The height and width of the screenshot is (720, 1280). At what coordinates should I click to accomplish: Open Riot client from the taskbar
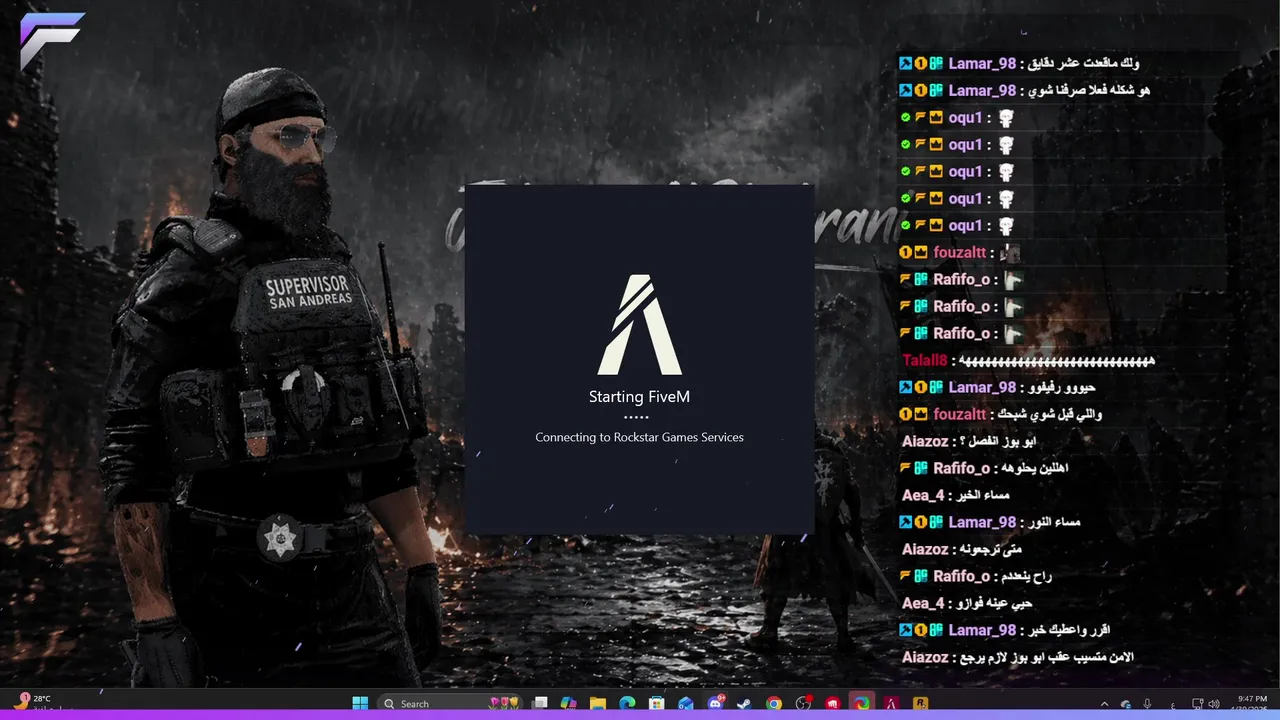point(832,703)
